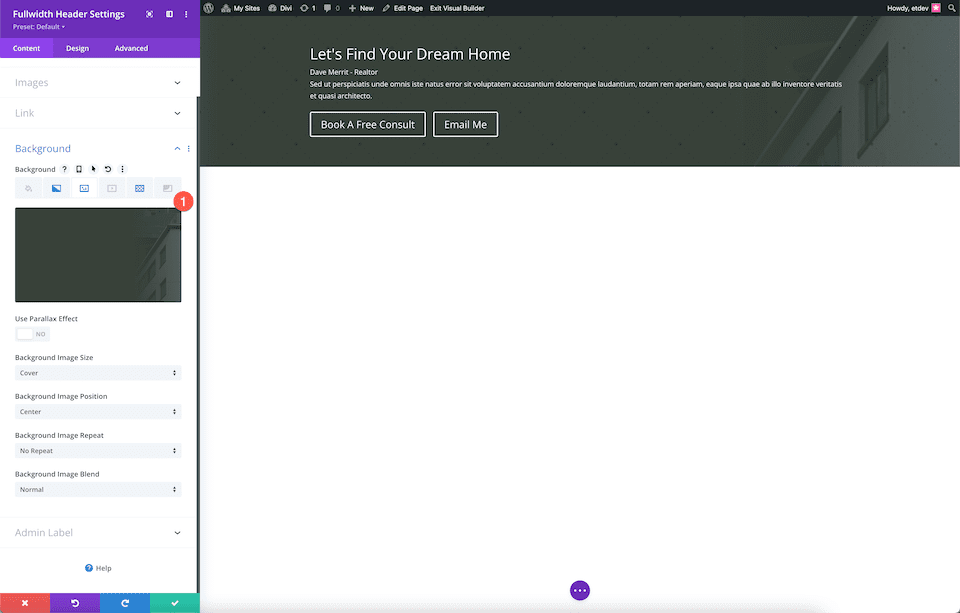
Task: Click the updates counter icon in the admin bar
Action: (307, 8)
